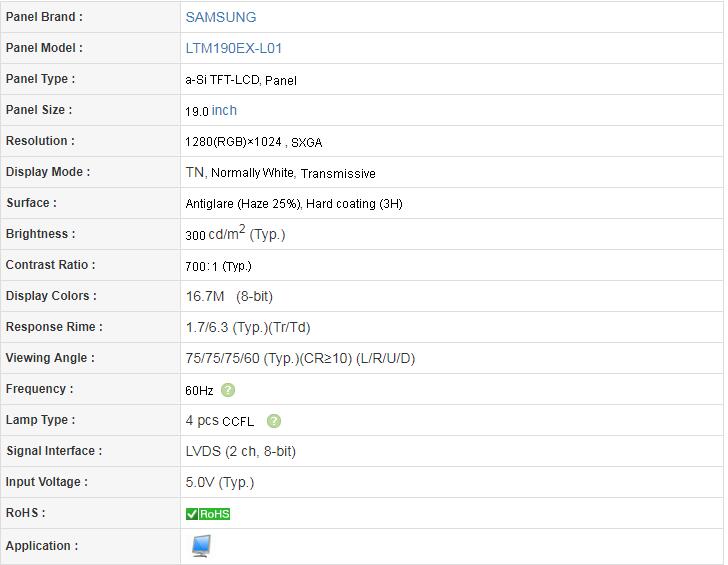The height and width of the screenshot is (565, 728).
Task: Select the 'RoHS :' label
Action: [26, 513]
